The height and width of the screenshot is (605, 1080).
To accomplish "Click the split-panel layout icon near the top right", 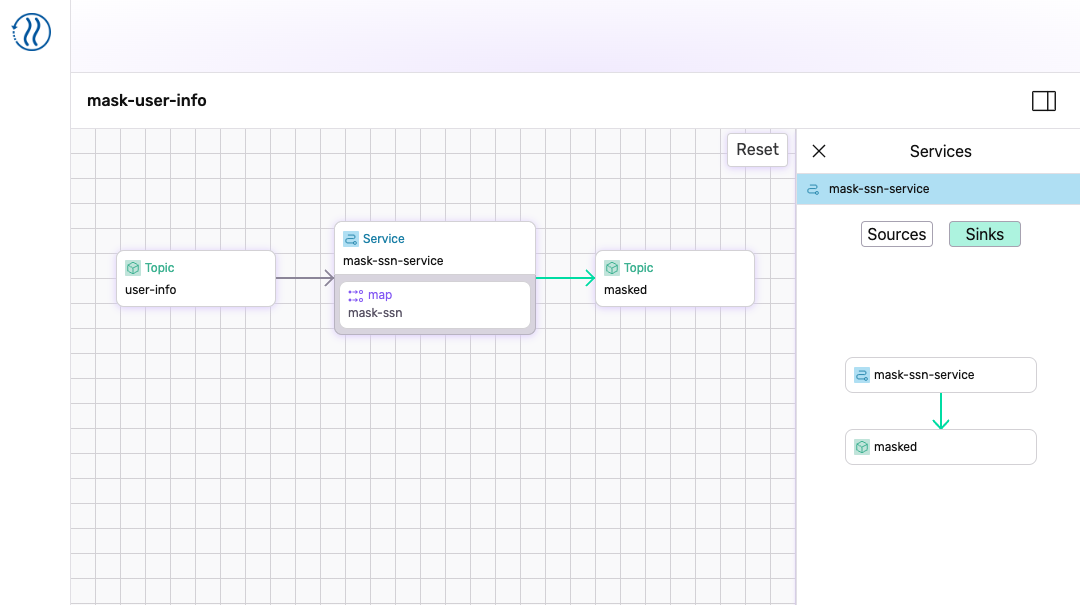I will coord(1044,100).
